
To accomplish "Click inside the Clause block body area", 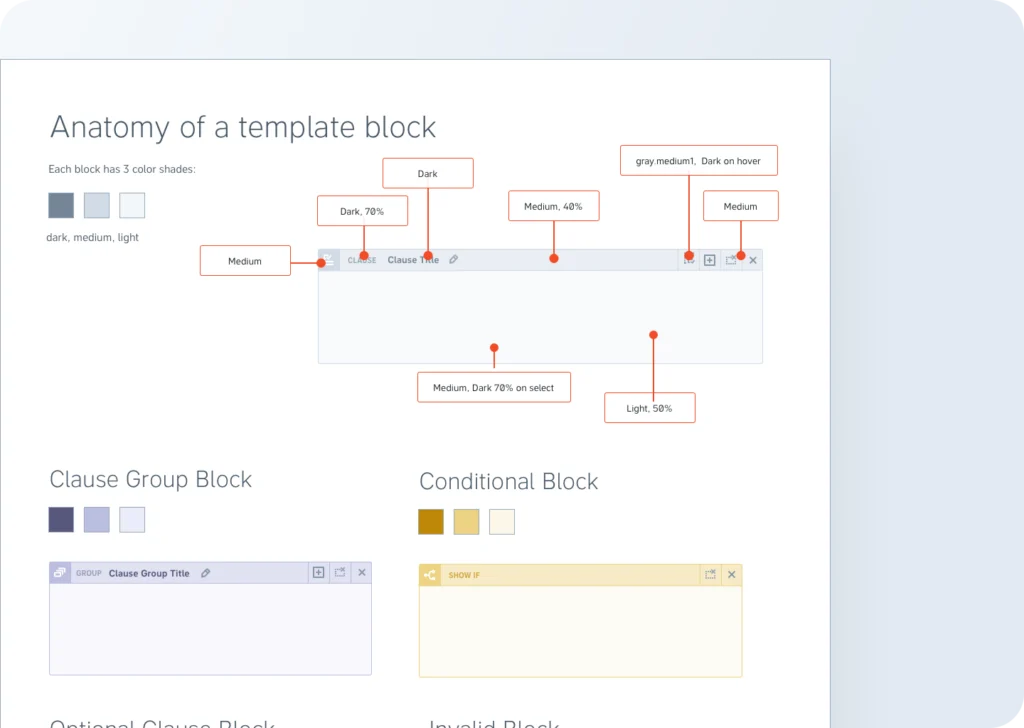I will tap(540, 317).
